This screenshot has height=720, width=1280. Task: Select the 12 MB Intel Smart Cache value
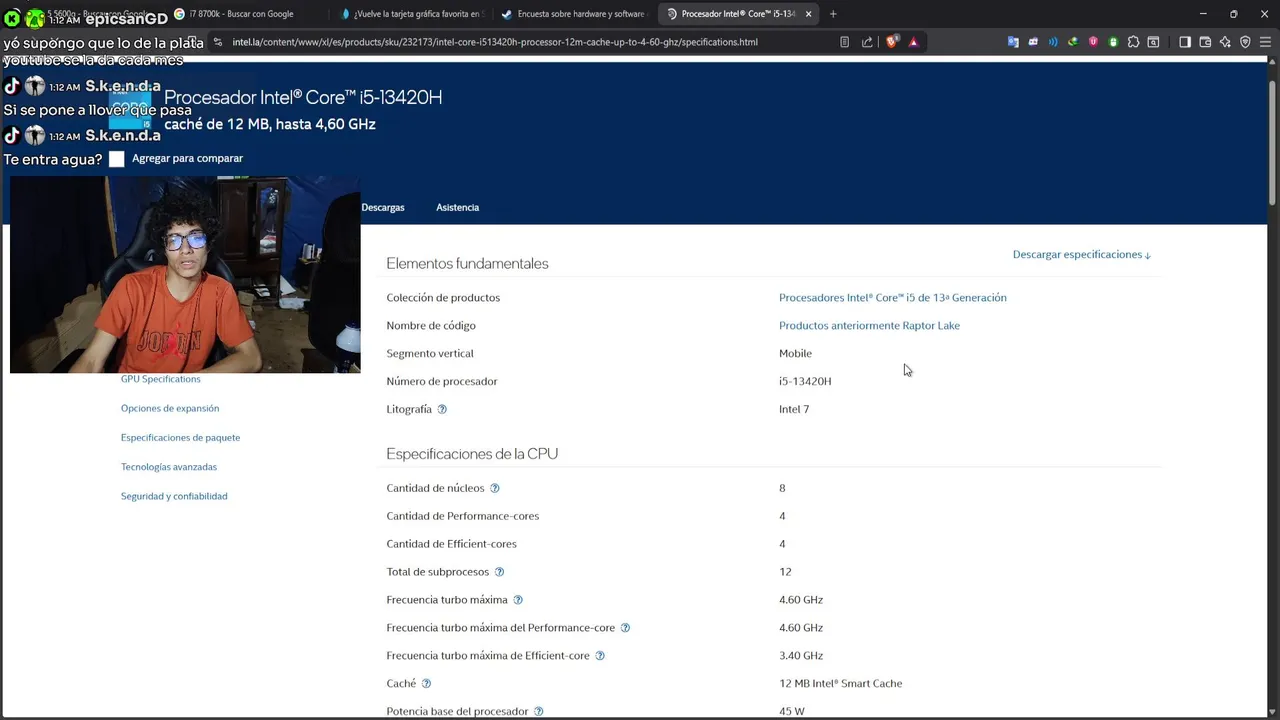(840, 684)
